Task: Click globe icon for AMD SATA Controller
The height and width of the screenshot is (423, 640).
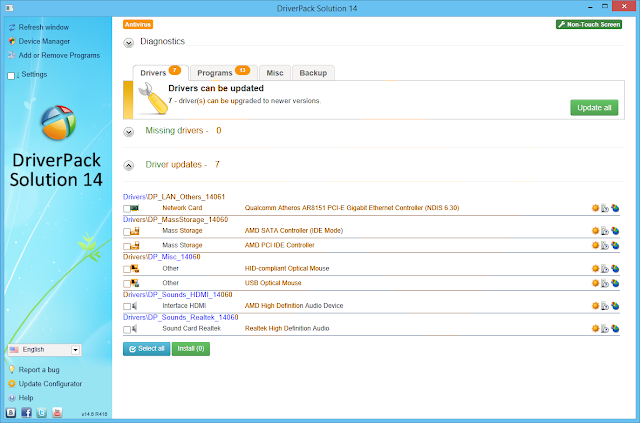Action: click(615, 231)
